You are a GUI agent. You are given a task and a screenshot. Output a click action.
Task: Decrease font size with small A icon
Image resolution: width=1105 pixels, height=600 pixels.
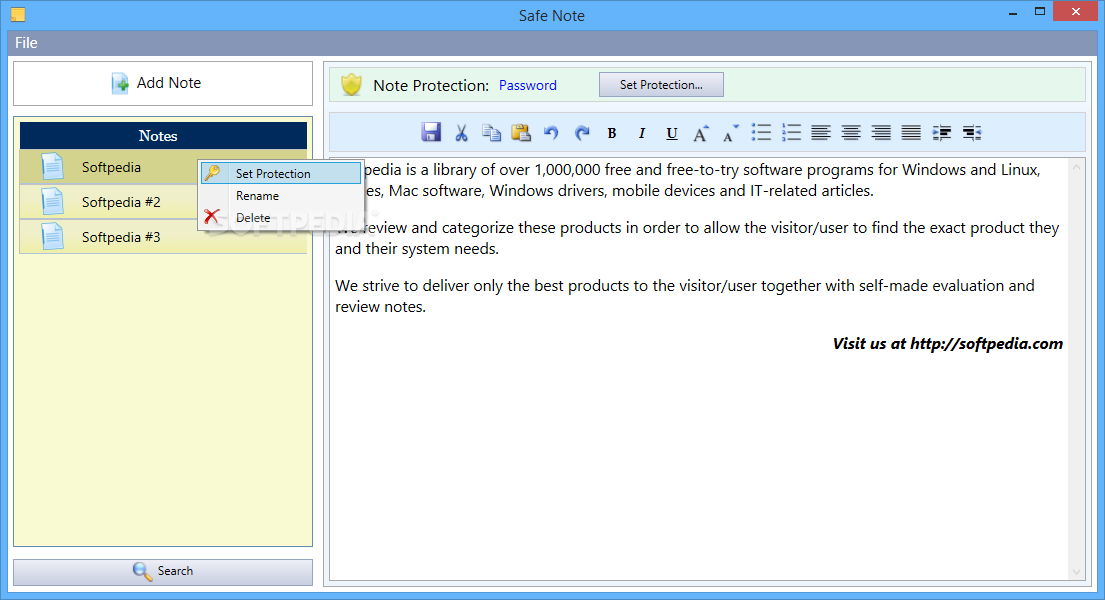pos(731,133)
